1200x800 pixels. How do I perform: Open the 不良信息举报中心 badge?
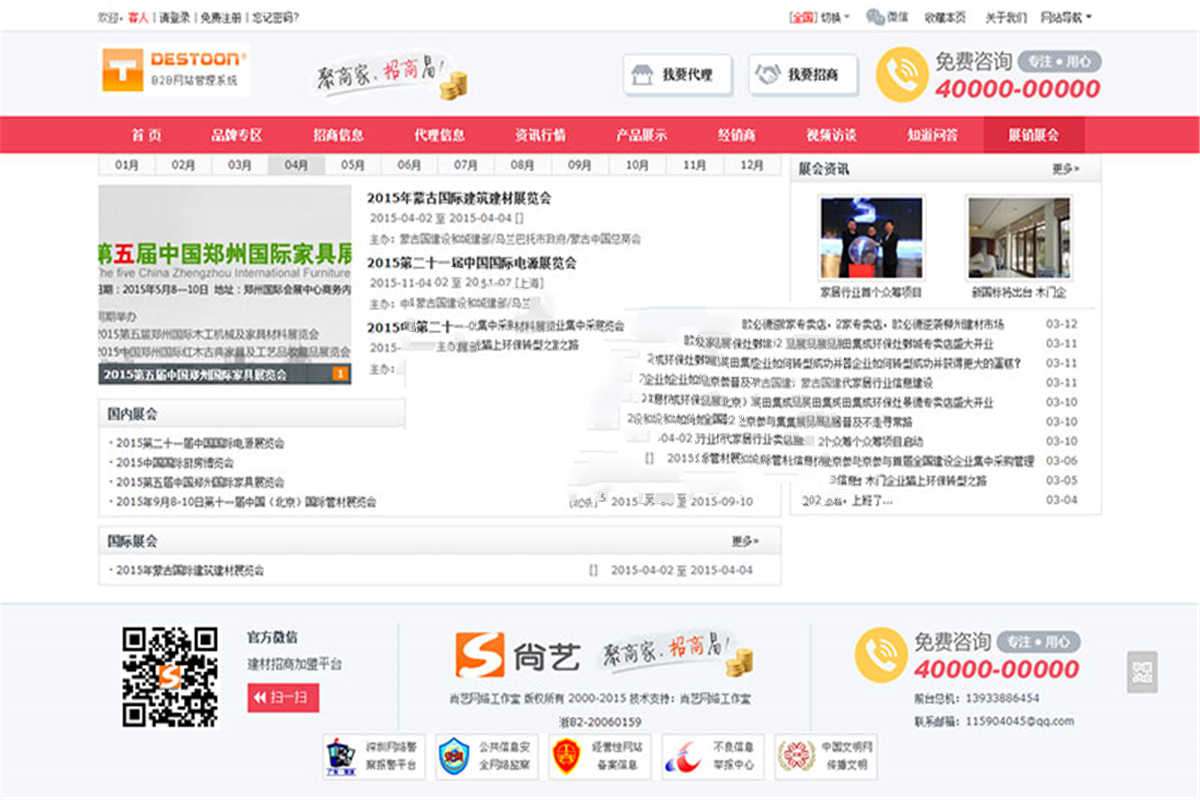(713, 757)
